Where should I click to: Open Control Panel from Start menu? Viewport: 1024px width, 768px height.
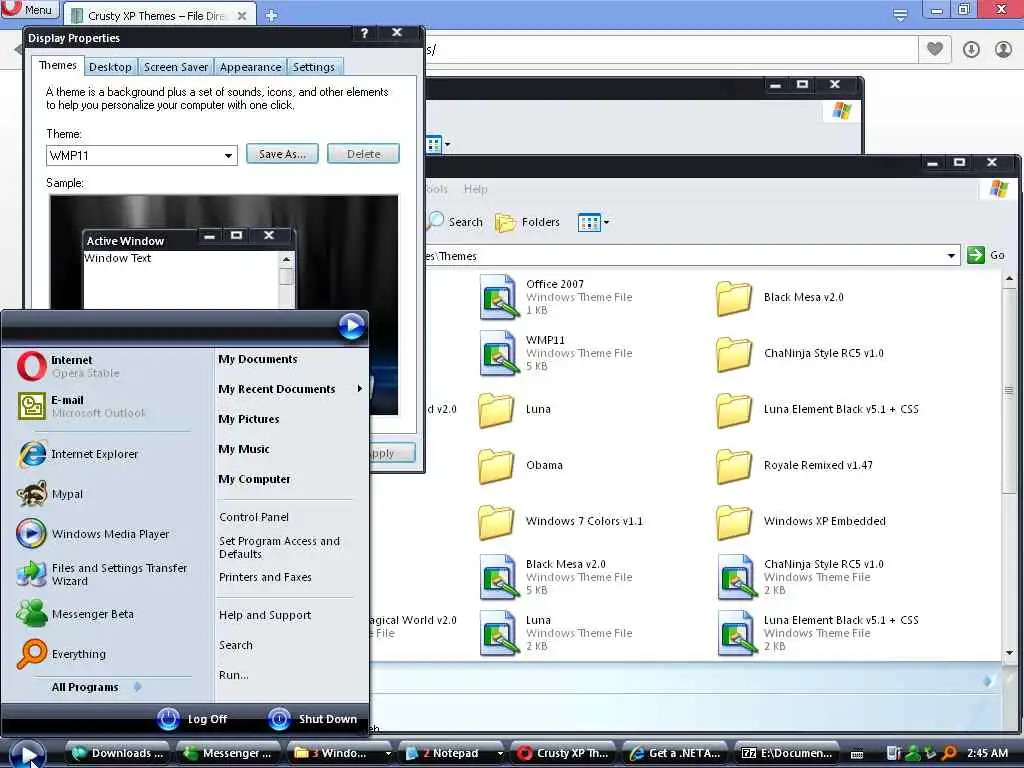254,517
